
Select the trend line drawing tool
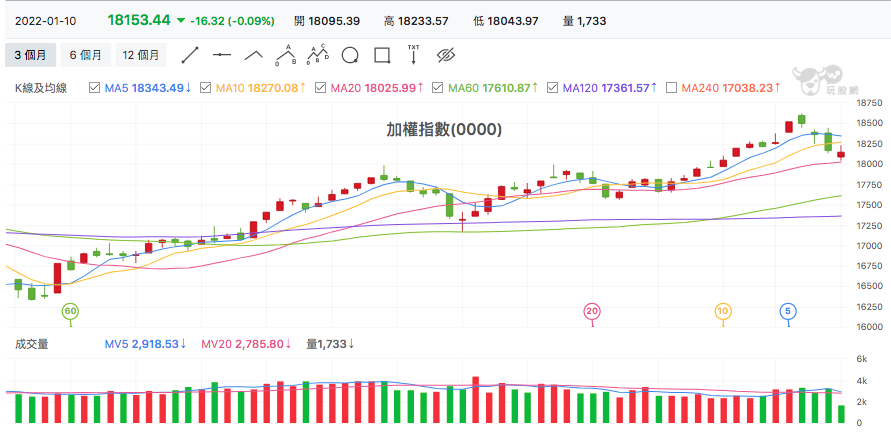click(190, 55)
